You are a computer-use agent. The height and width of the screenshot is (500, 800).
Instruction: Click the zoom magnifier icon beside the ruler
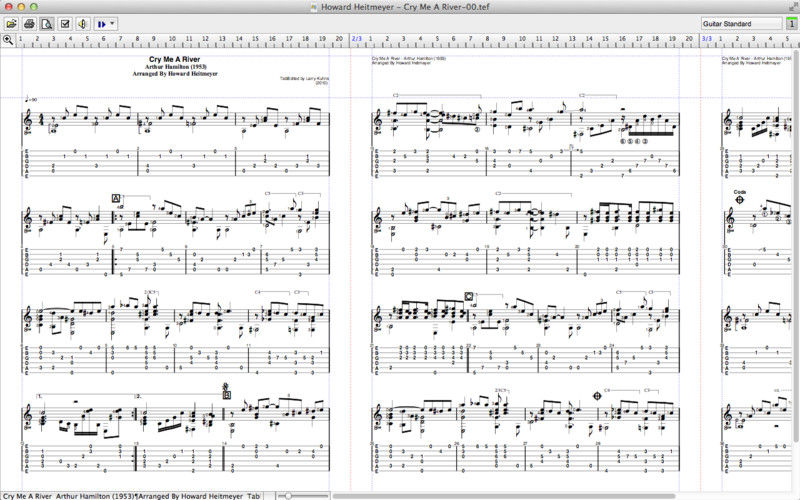8,40
